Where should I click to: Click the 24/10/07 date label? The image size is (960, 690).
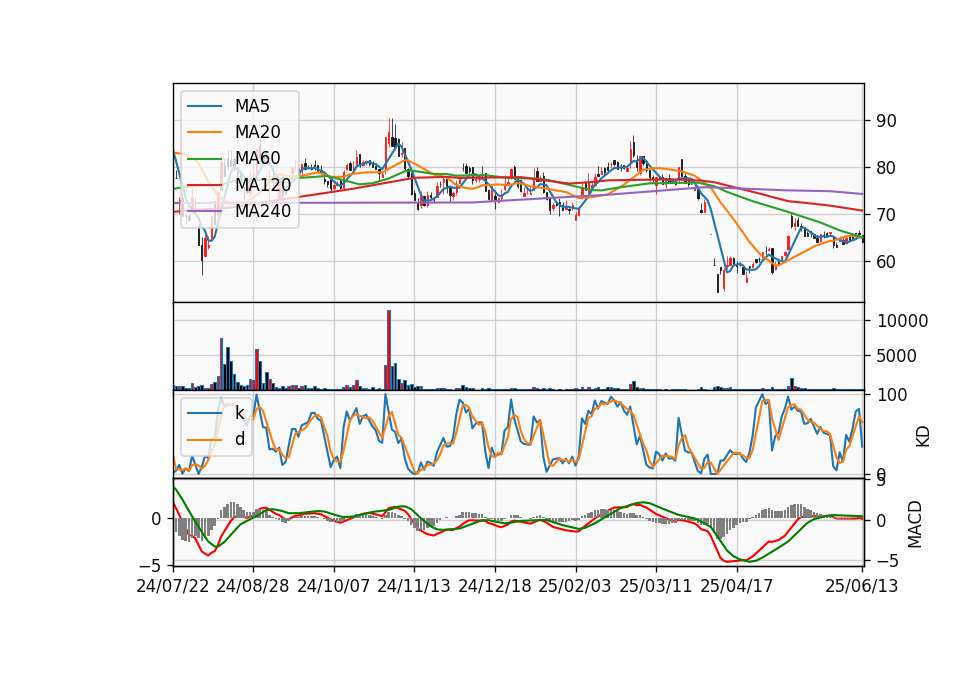(334, 586)
